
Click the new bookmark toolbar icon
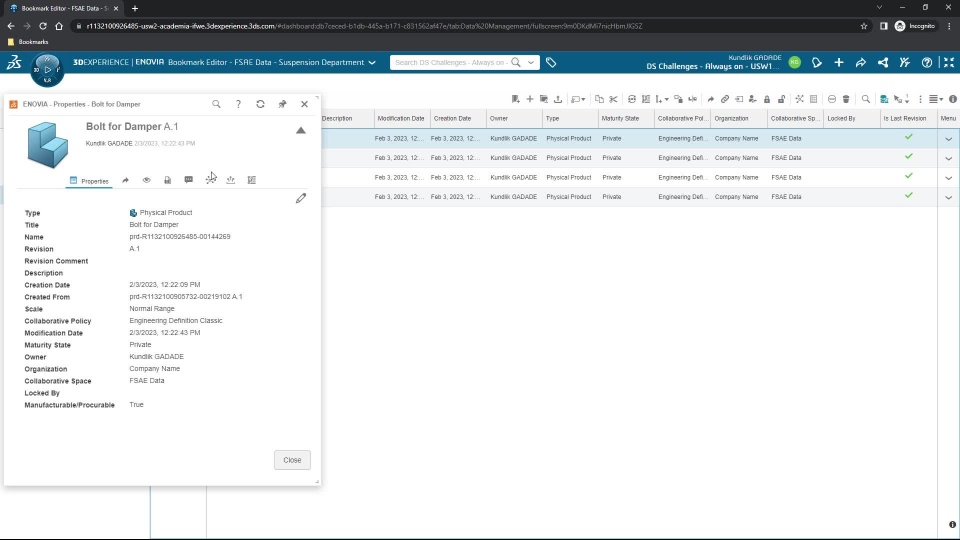click(516, 99)
